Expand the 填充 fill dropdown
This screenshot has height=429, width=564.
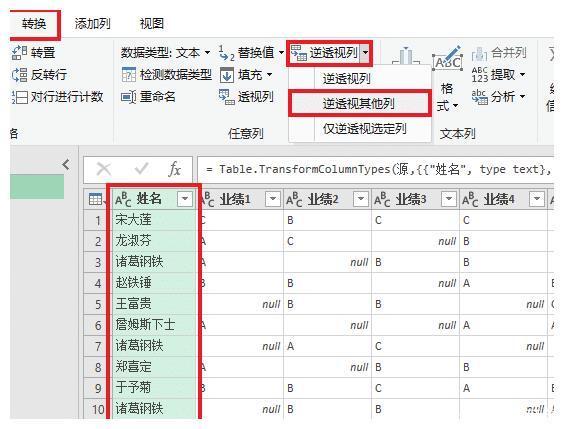(x=269, y=75)
